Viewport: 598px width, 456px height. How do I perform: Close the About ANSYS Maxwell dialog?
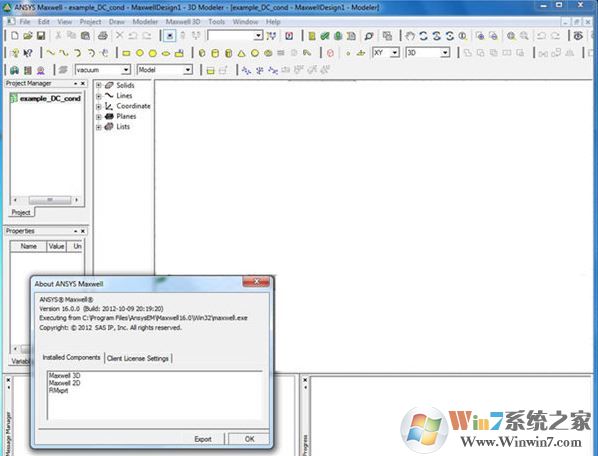pyautogui.click(x=256, y=282)
